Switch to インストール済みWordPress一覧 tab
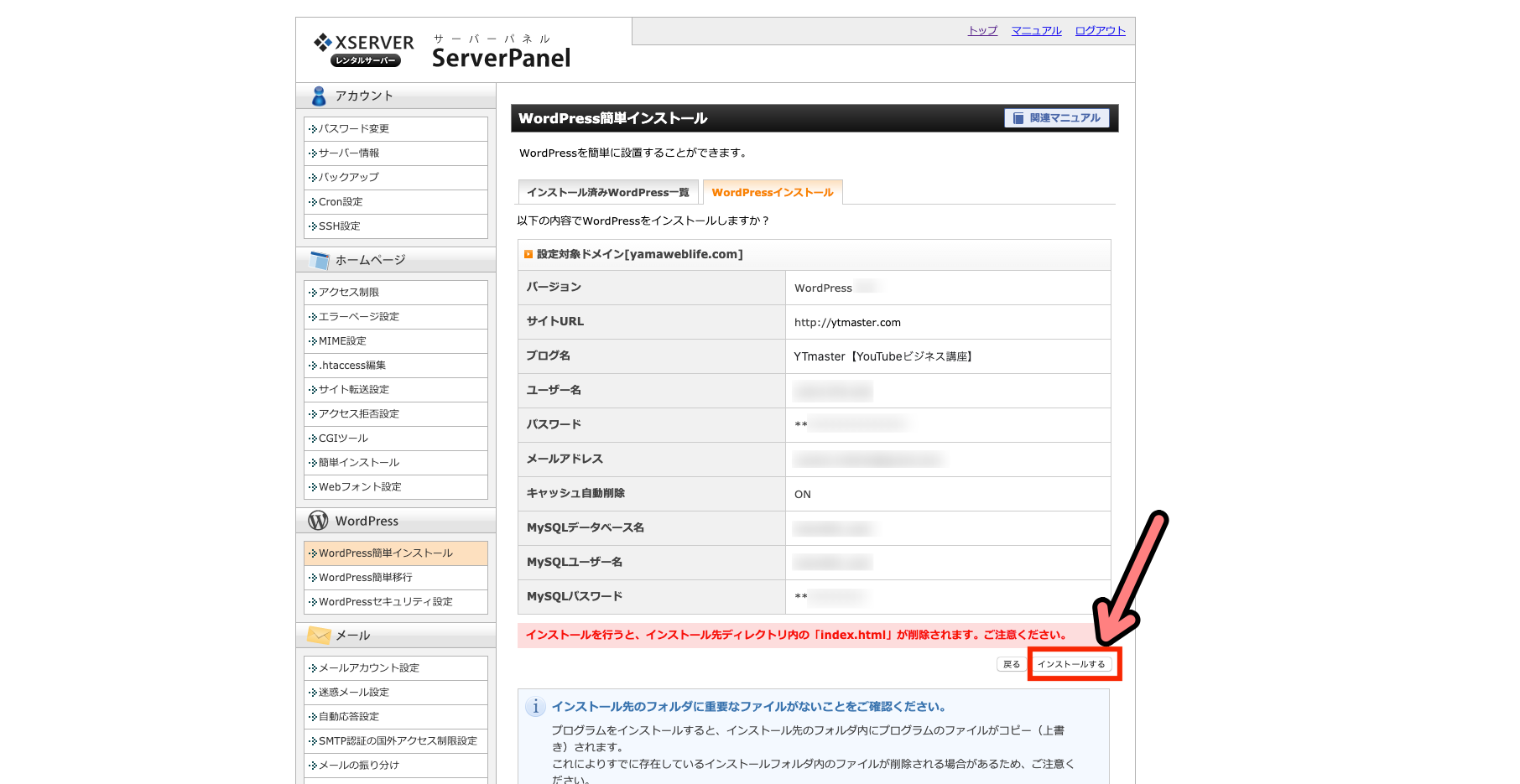The width and height of the screenshot is (1520, 784). point(607,193)
